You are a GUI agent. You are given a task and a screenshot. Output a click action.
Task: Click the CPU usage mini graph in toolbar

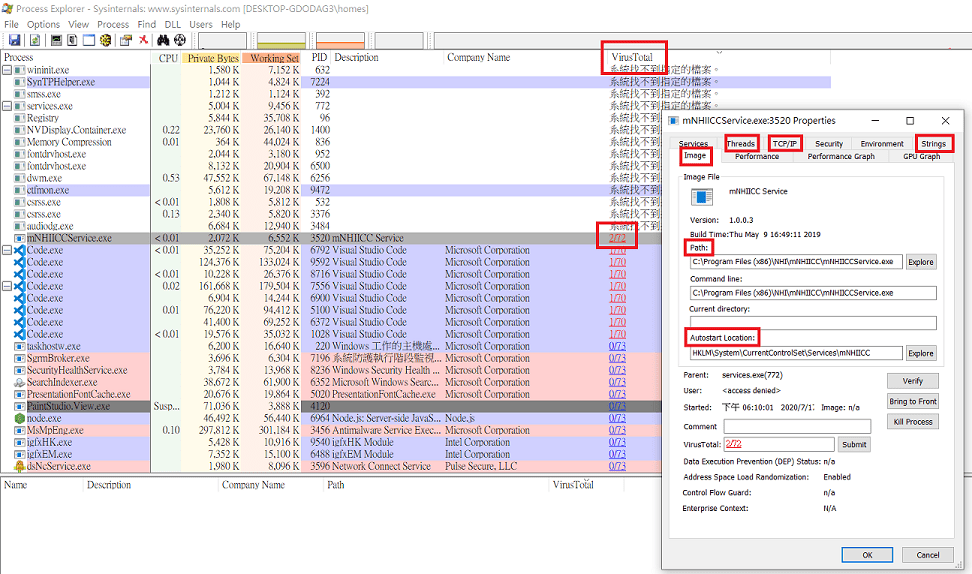pyautogui.click(x=222, y=41)
